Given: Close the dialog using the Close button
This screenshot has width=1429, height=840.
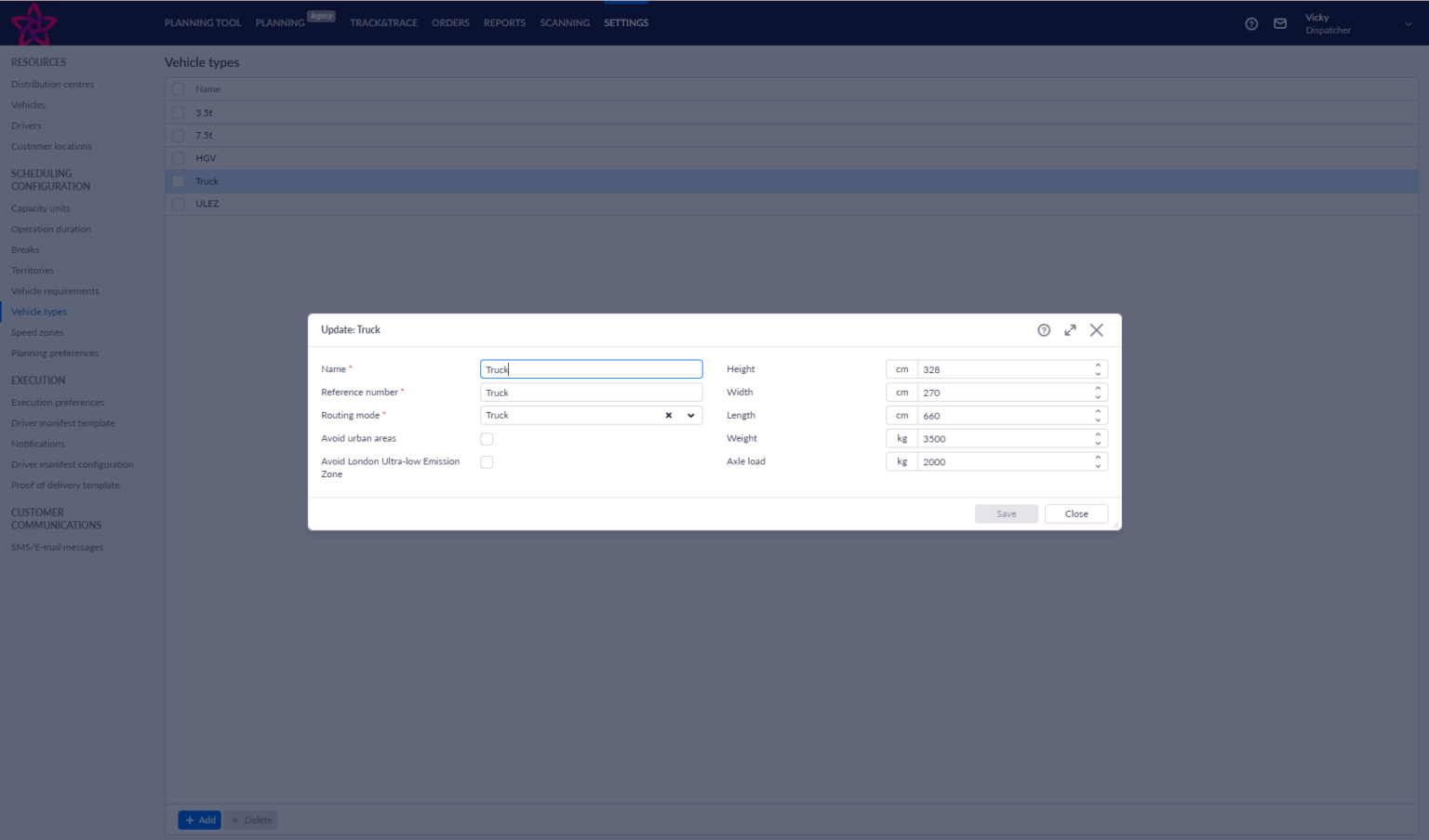Looking at the screenshot, I should click(x=1075, y=513).
